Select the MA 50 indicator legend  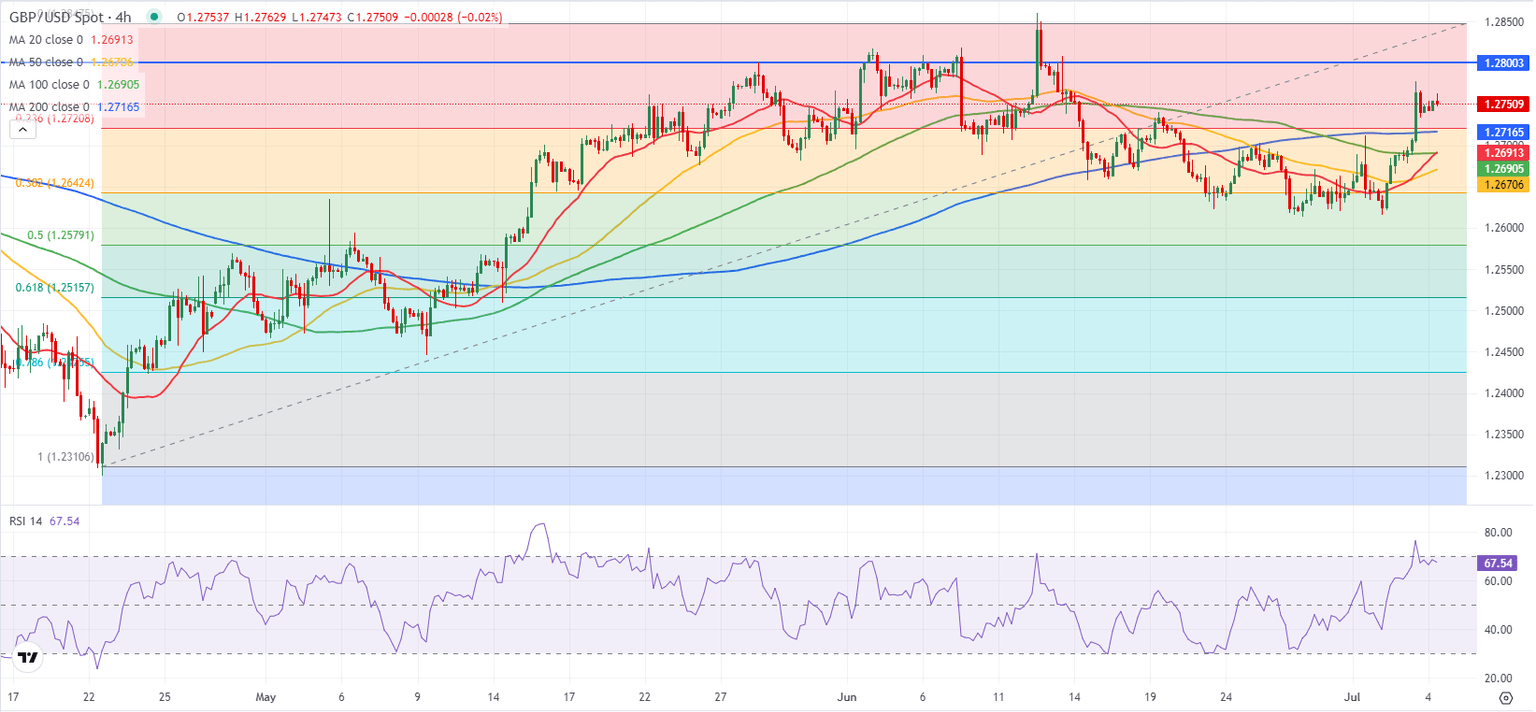coord(45,64)
